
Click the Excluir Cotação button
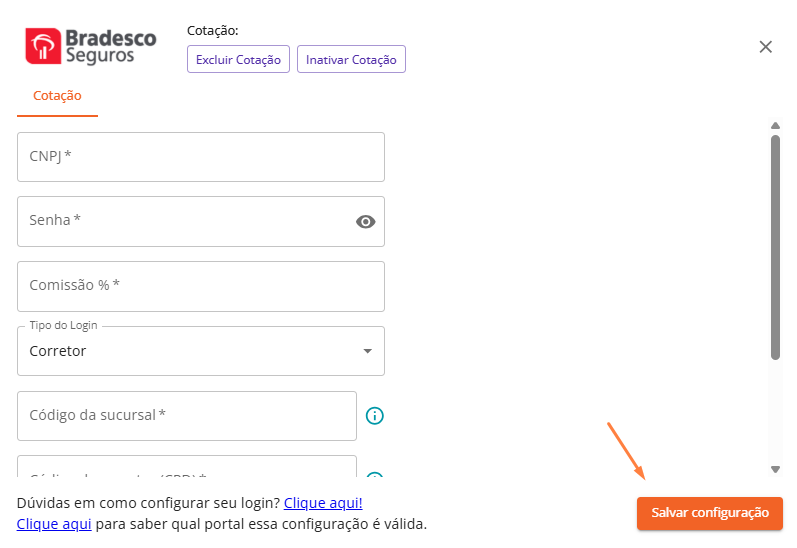tap(238, 59)
